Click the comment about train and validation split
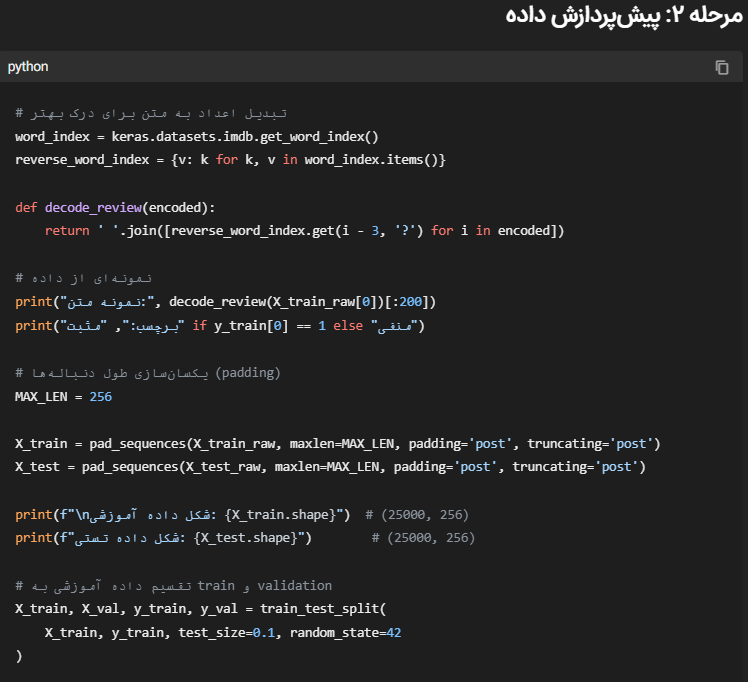 [173, 586]
